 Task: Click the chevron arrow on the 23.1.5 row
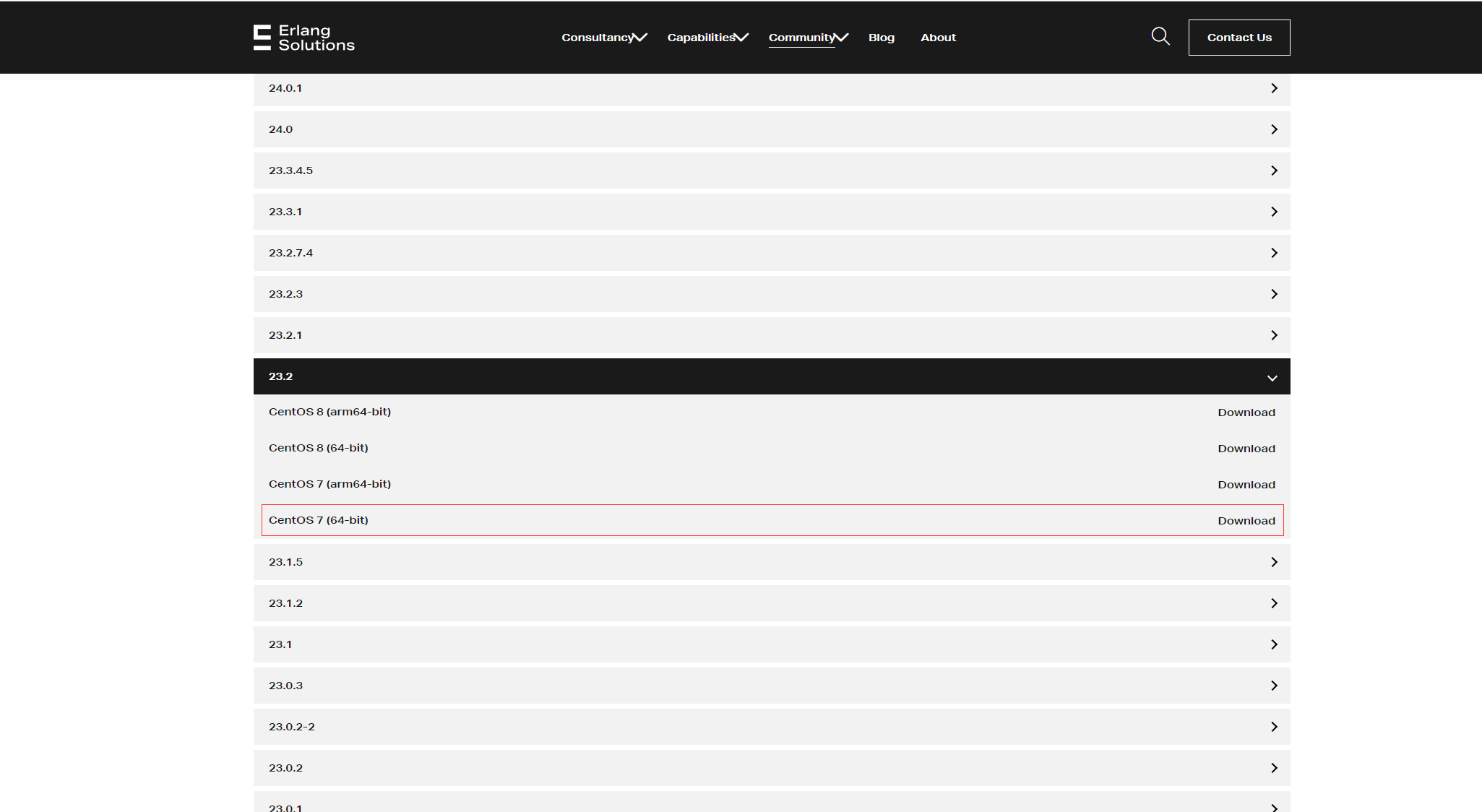click(1274, 562)
